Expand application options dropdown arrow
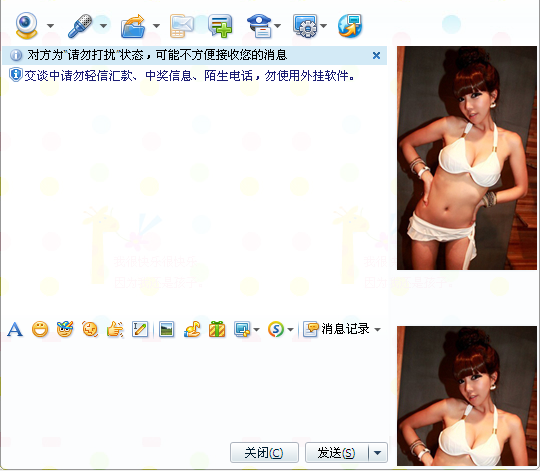The image size is (540, 471). pyautogui.click(x=323, y=26)
